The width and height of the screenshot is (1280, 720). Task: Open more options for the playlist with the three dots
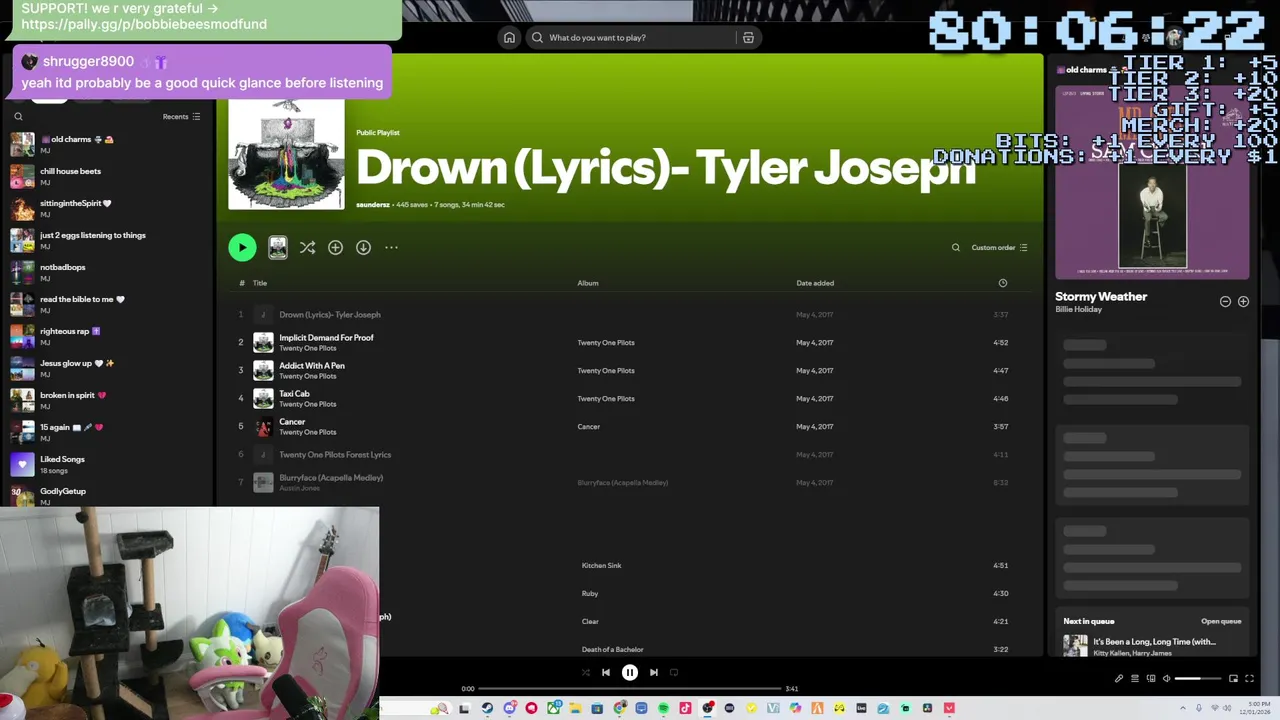pyautogui.click(x=391, y=247)
